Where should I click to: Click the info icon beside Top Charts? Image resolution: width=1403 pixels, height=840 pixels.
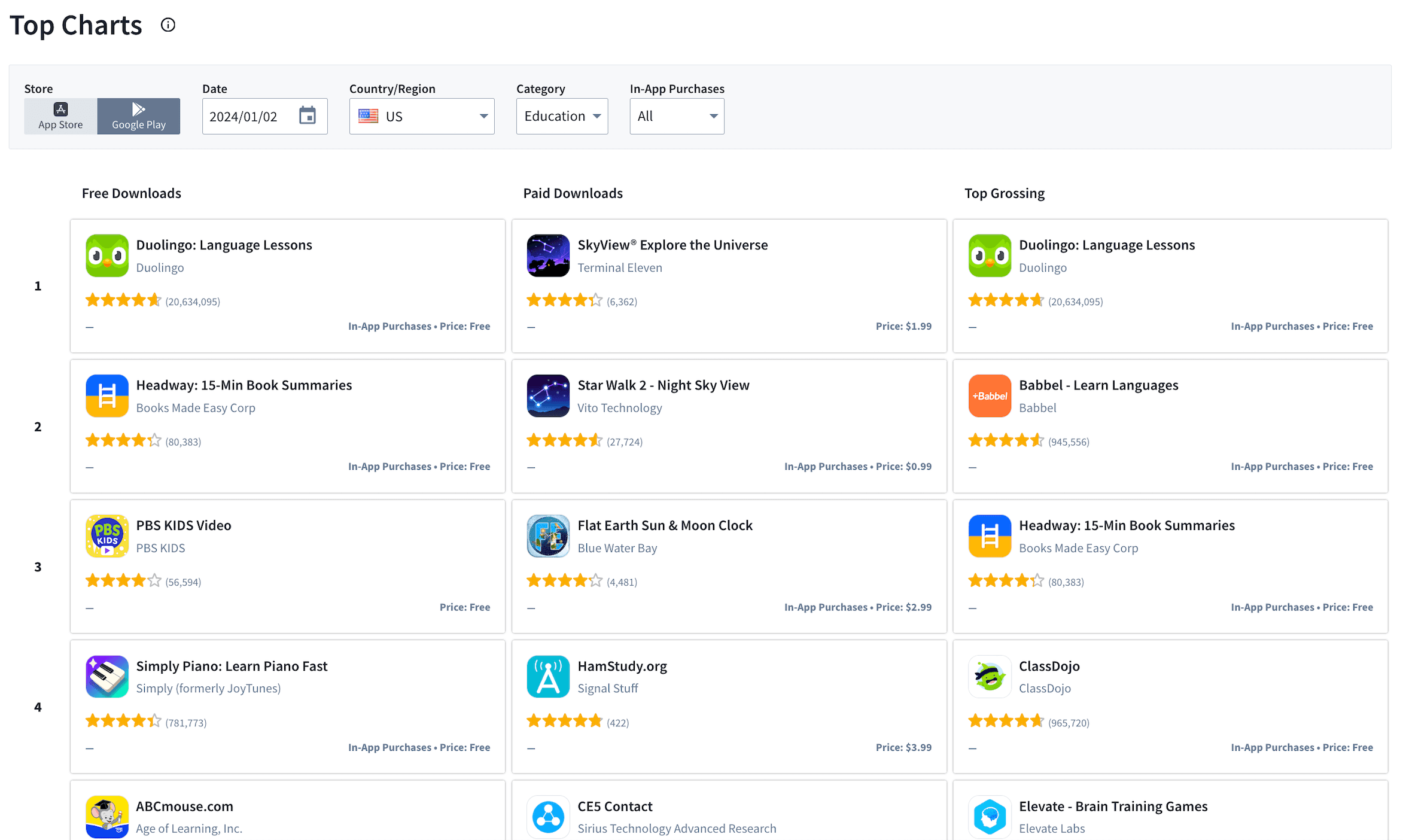(168, 25)
